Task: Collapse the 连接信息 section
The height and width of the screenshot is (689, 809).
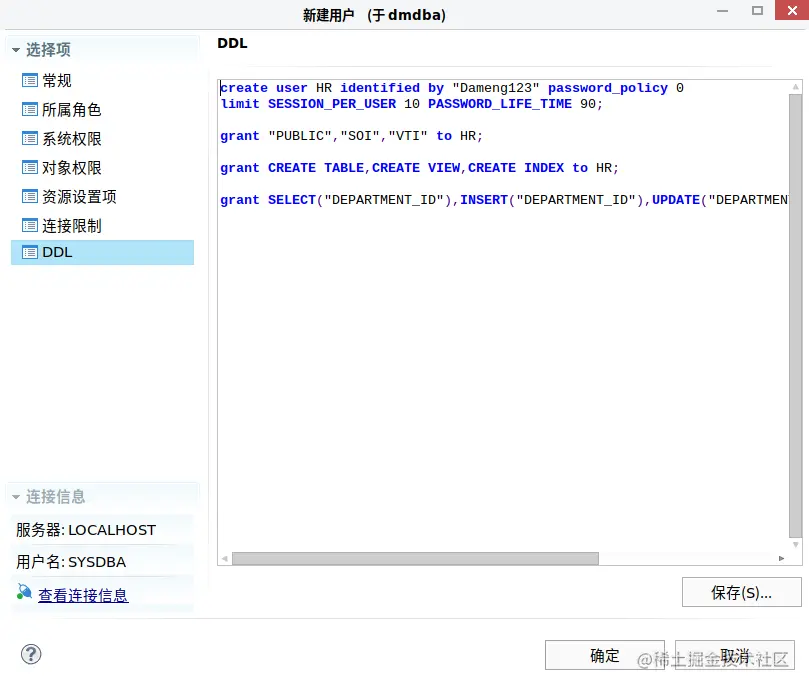Action: [16, 495]
